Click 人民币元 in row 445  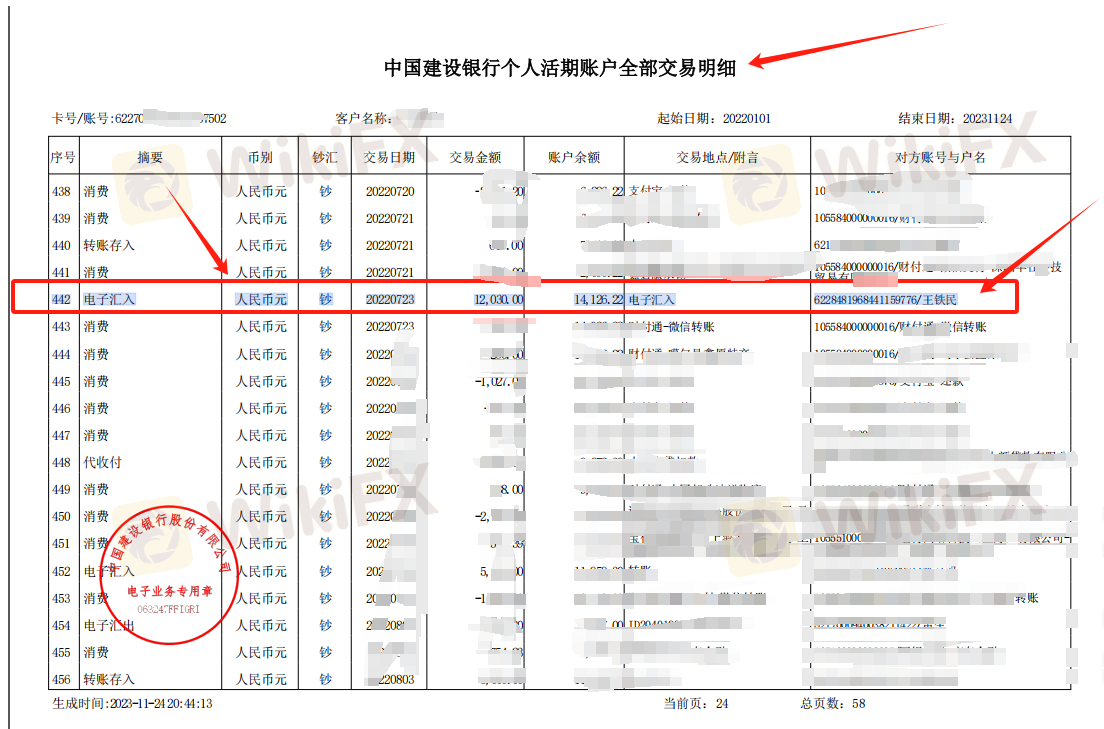click(261, 381)
